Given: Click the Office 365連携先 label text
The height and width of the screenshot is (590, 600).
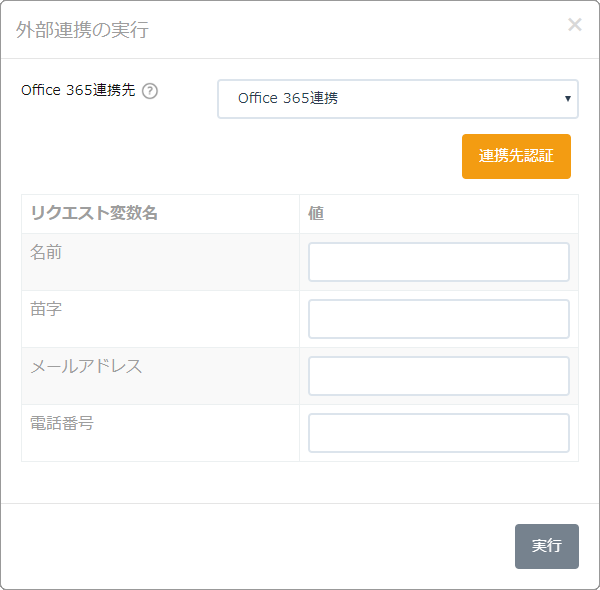Looking at the screenshot, I should pyautogui.click(x=78, y=90).
